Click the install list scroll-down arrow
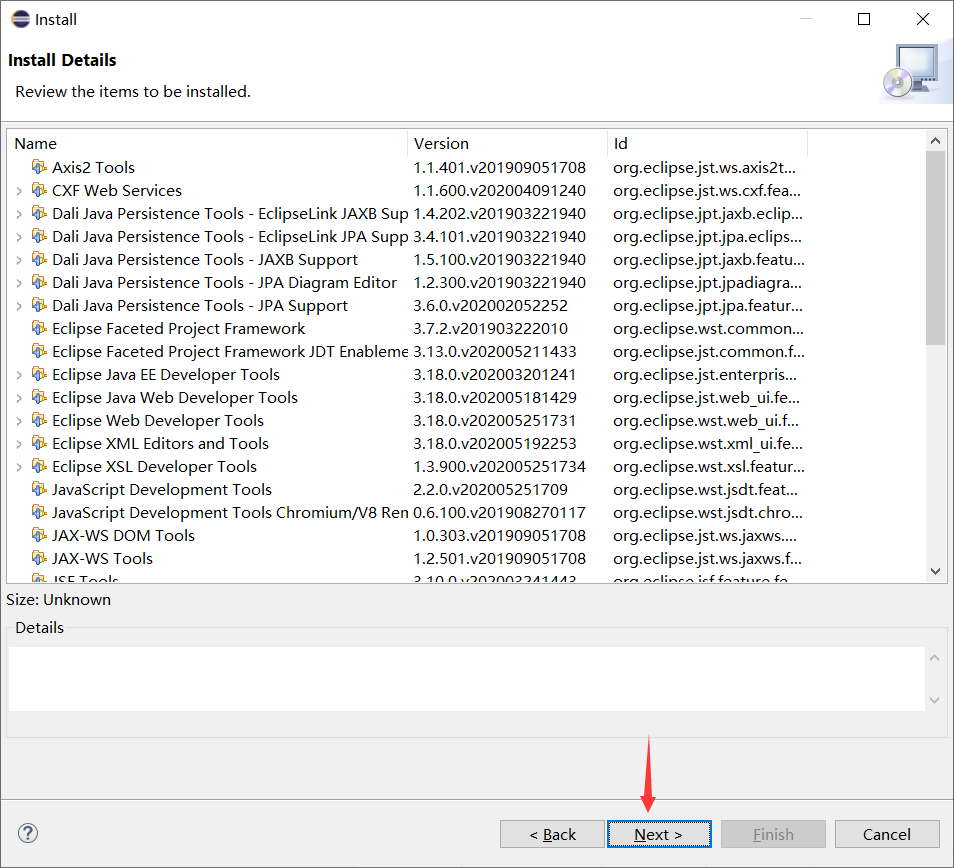This screenshot has height=868, width=954. tap(936, 571)
